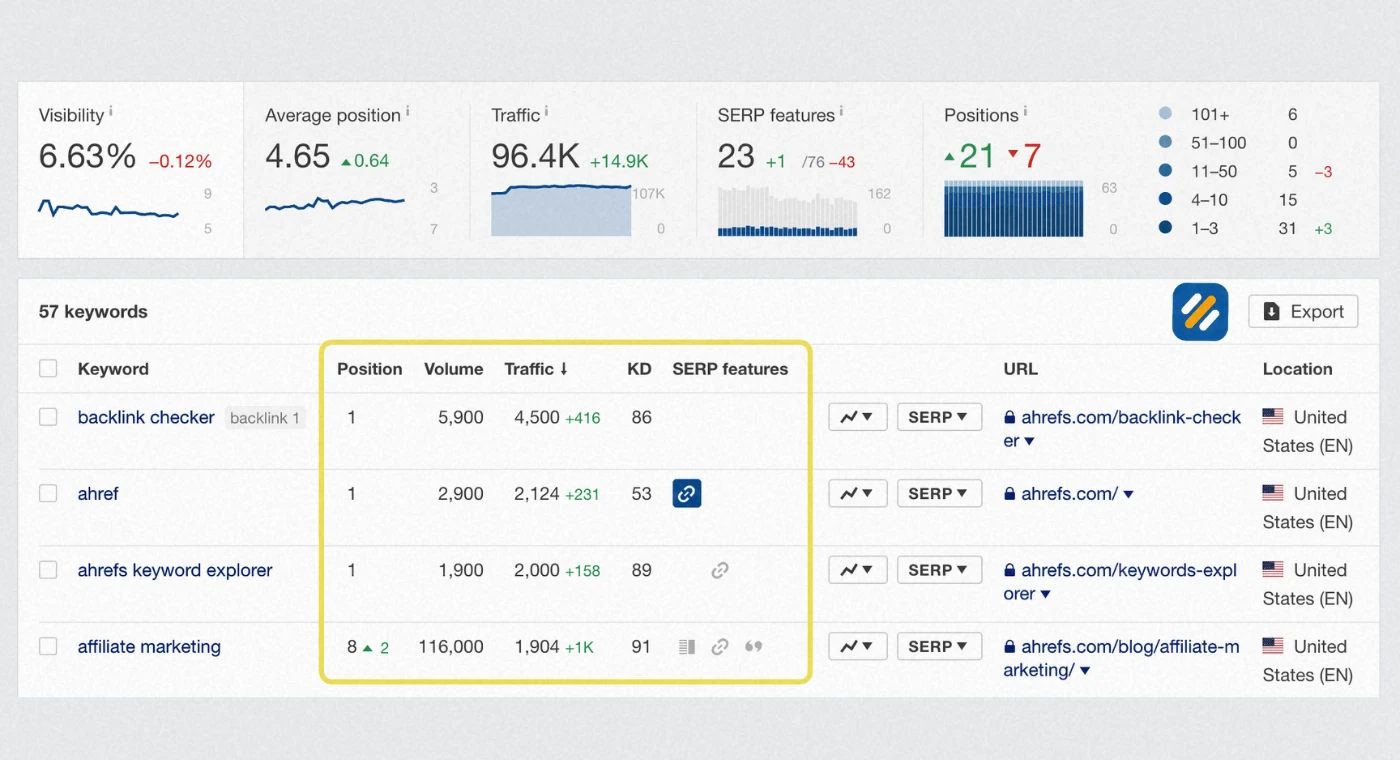Click lock icon beside ahrefs.com/ URL
1400x760 pixels.
(1010, 494)
